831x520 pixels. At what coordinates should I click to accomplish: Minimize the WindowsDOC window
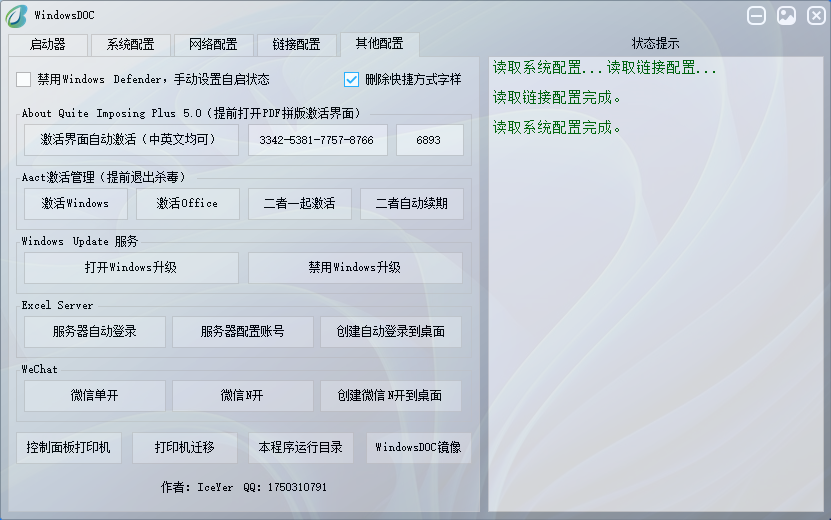coord(756,15)
